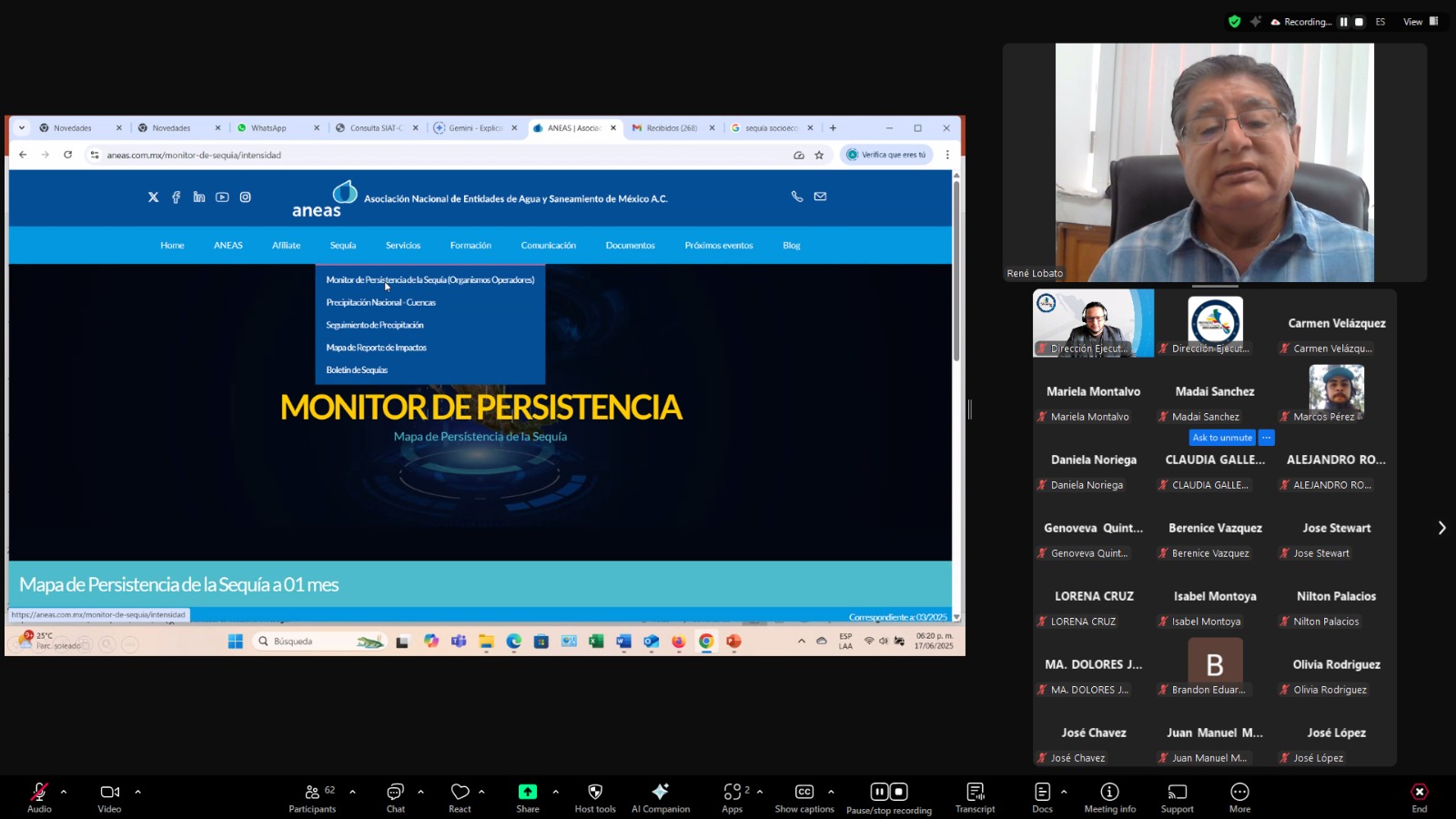1456x819 pixels.
Task: Open the Transcript panel
Action: pyautogui.click(x=976, y=797)
